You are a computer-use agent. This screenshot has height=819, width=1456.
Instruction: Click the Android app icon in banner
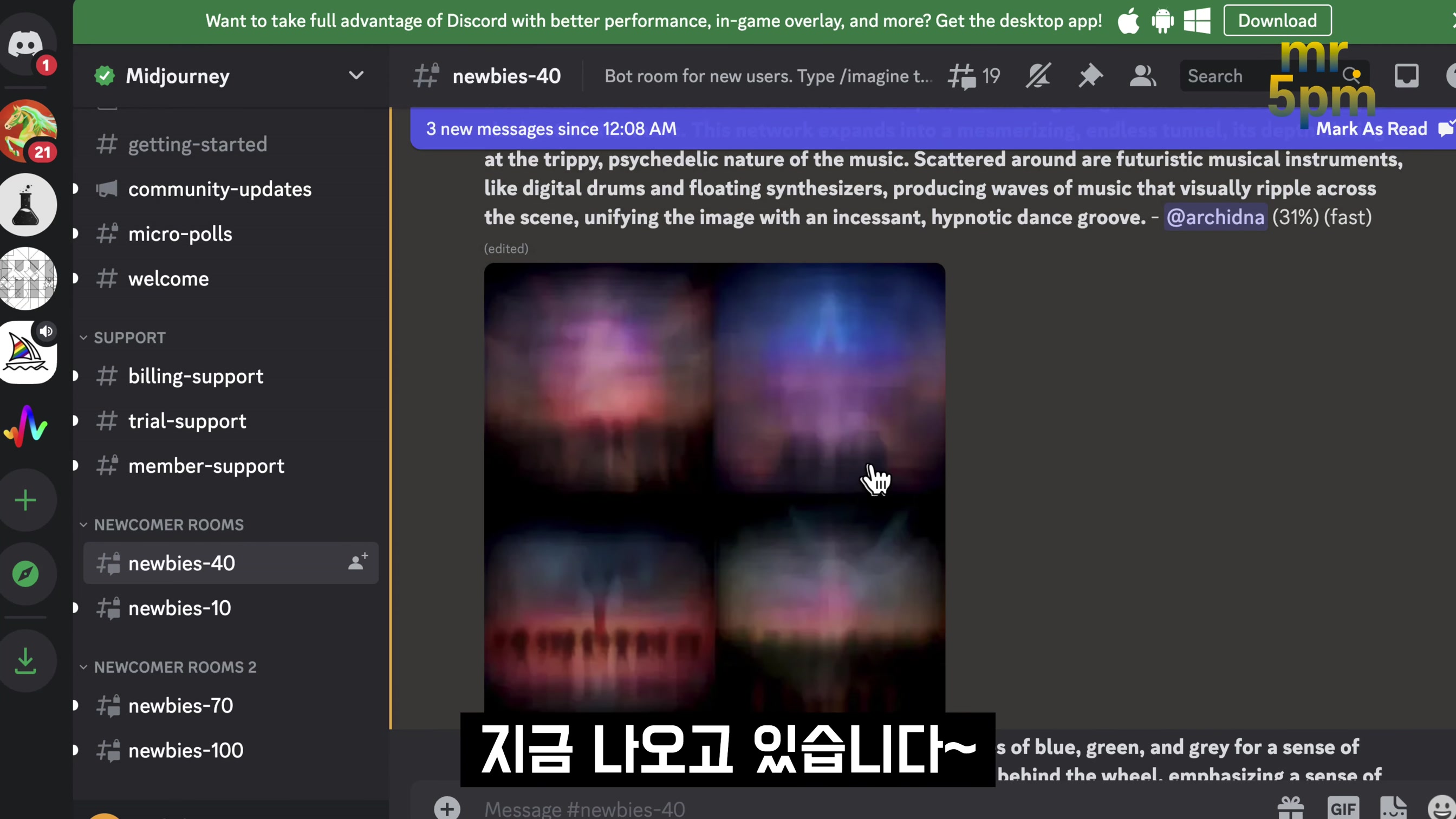(1162, 21)
